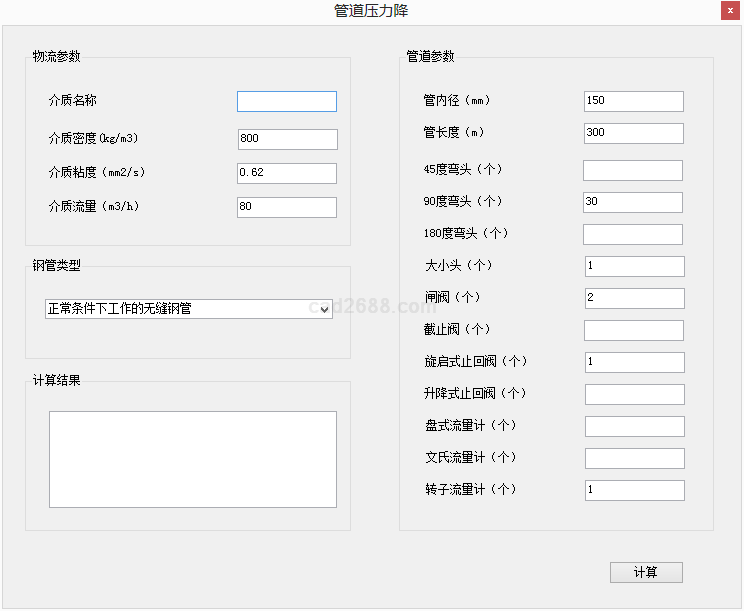Click the empty 文氏流量计 field
The width and height of the screenshot is (744, 611).
point(634,459)
